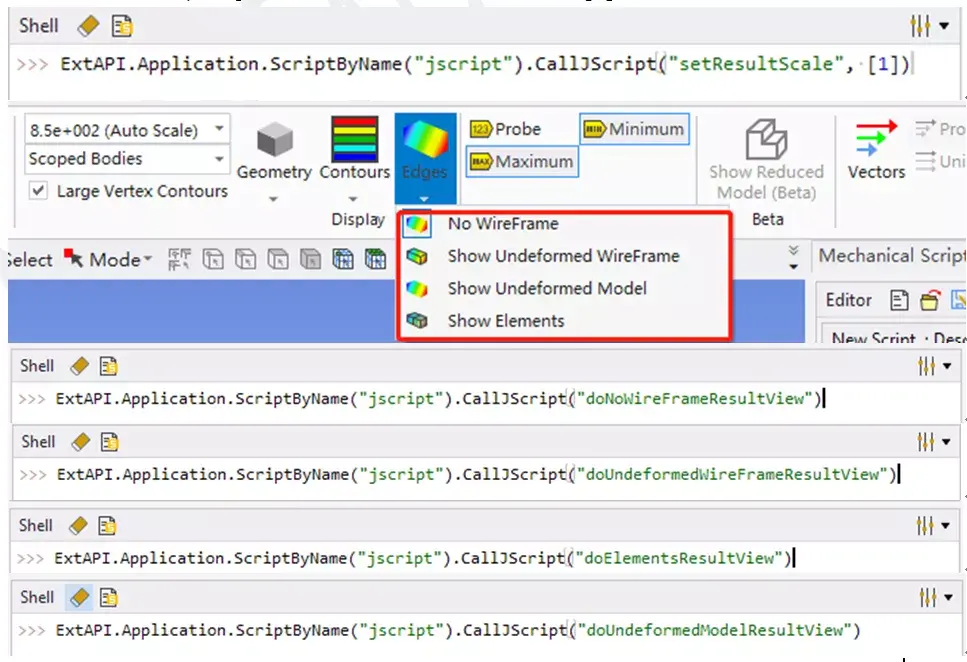Open the Scoped Bodies dropdown
967x662 pixels.
point(127,159)
